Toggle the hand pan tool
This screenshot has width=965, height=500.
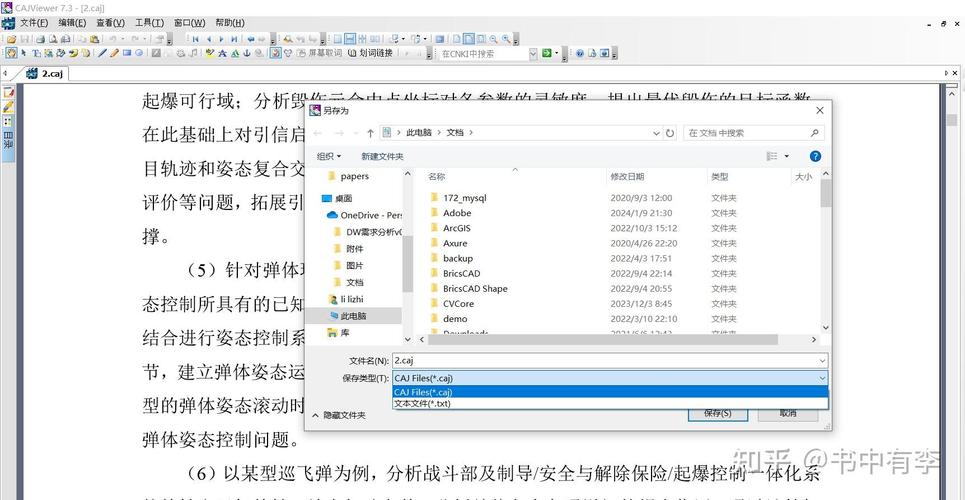point(11,53)
